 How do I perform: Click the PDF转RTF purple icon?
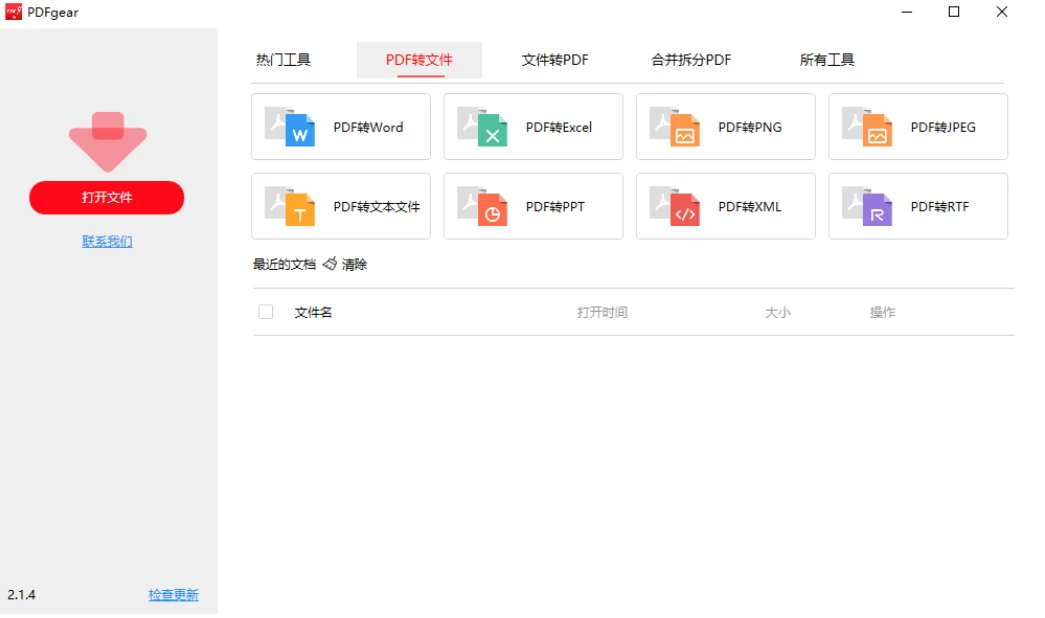(x=867, y=206)
